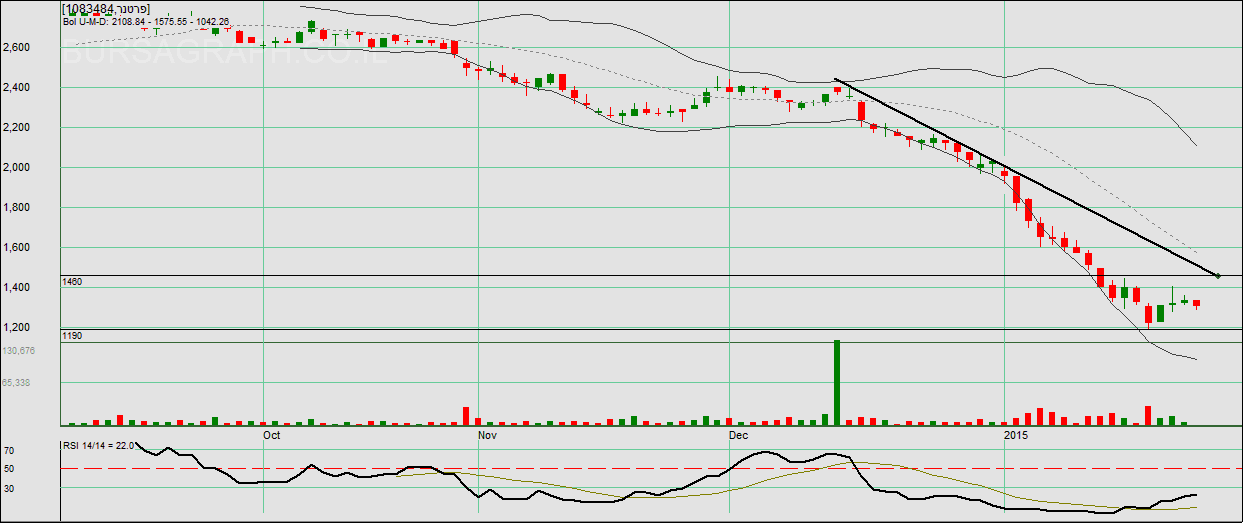Select the 1190 support level label
The image size is (1243, 523).
(x=72, y=336)
